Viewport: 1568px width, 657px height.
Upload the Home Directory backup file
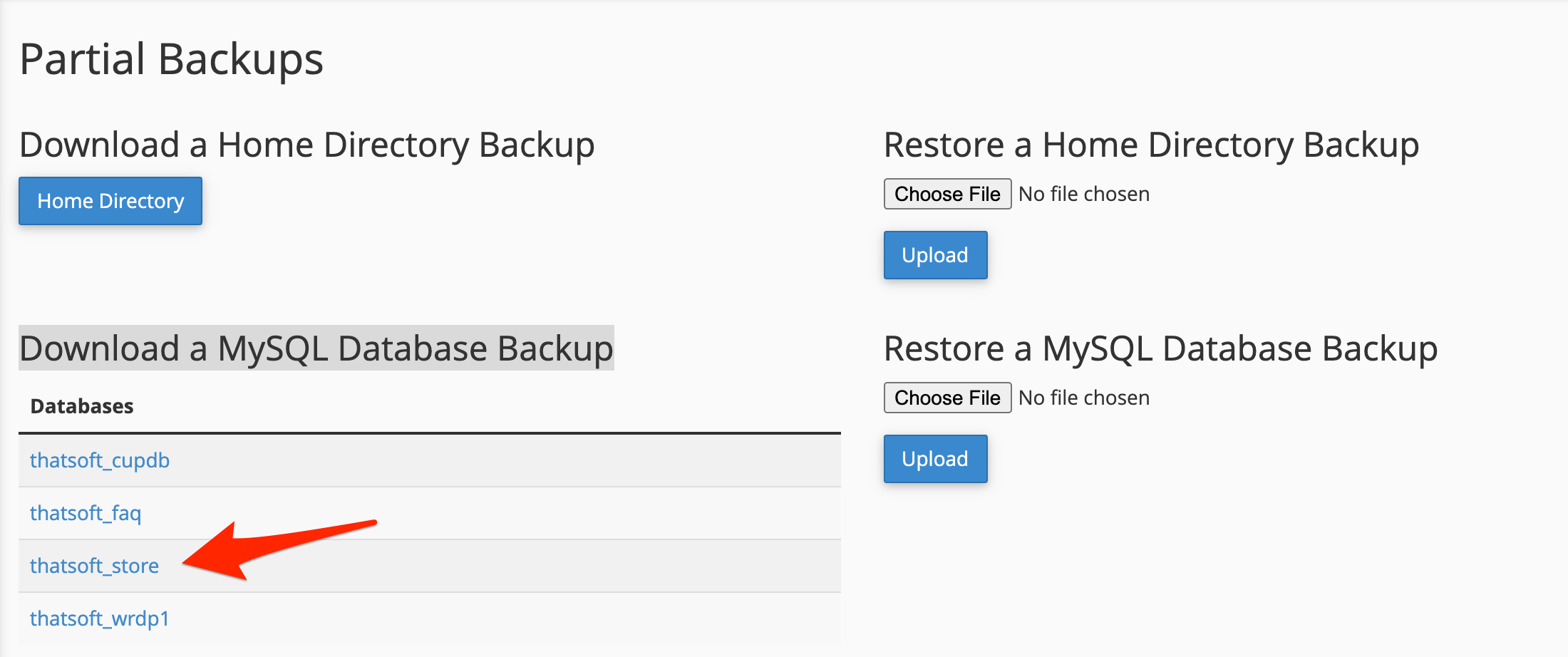tap(935, 255)
